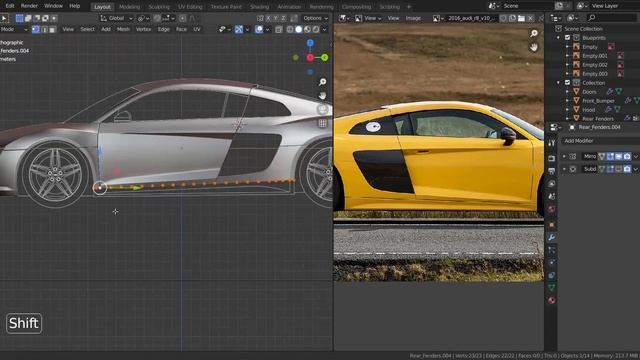
Task: Open the Output properties tab
Action: pyautogui.click(x=551, y=171)
